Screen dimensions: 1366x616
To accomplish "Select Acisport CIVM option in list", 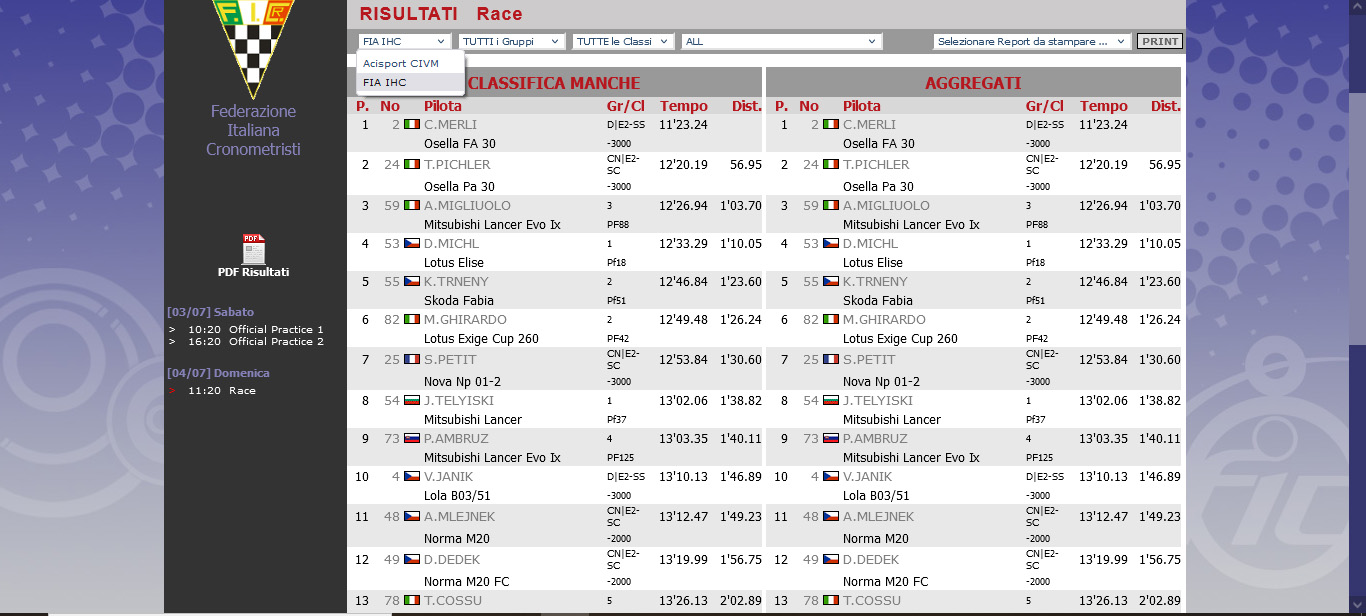I will (x=411, y=63).
